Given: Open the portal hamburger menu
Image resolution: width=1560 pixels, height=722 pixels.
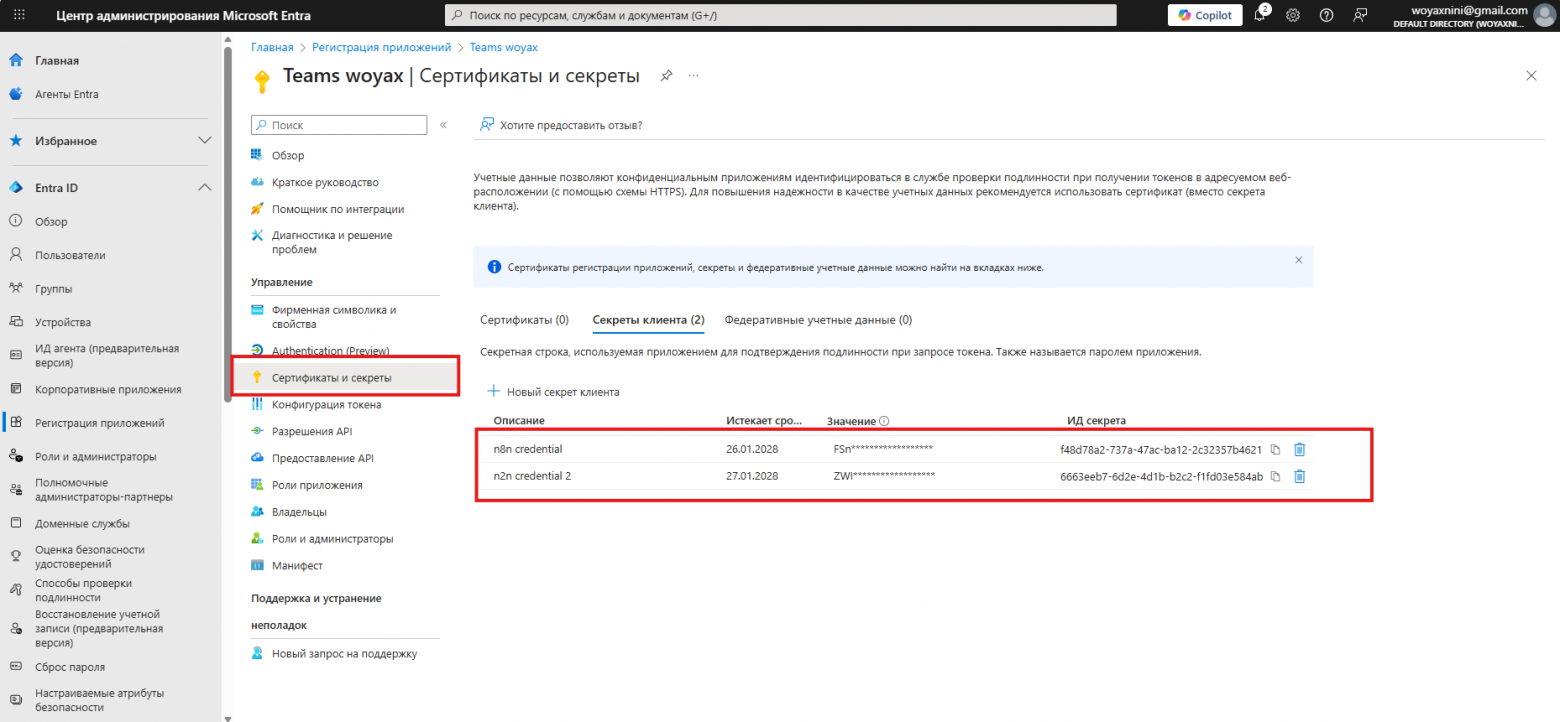Looking at the screenshot, I should point(20,15).
